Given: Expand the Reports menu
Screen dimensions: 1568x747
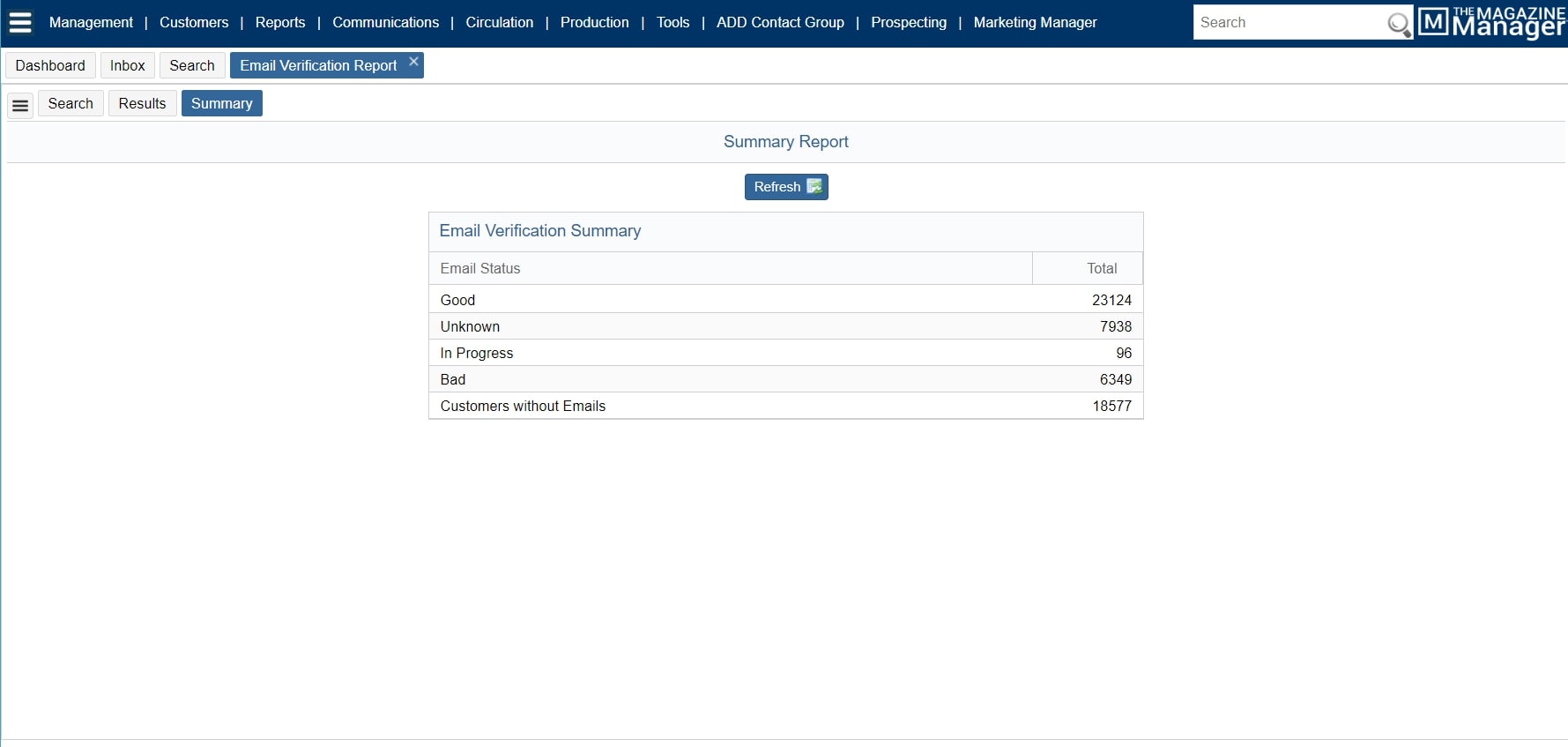Looking at the screenshot, I should (279, 23).
